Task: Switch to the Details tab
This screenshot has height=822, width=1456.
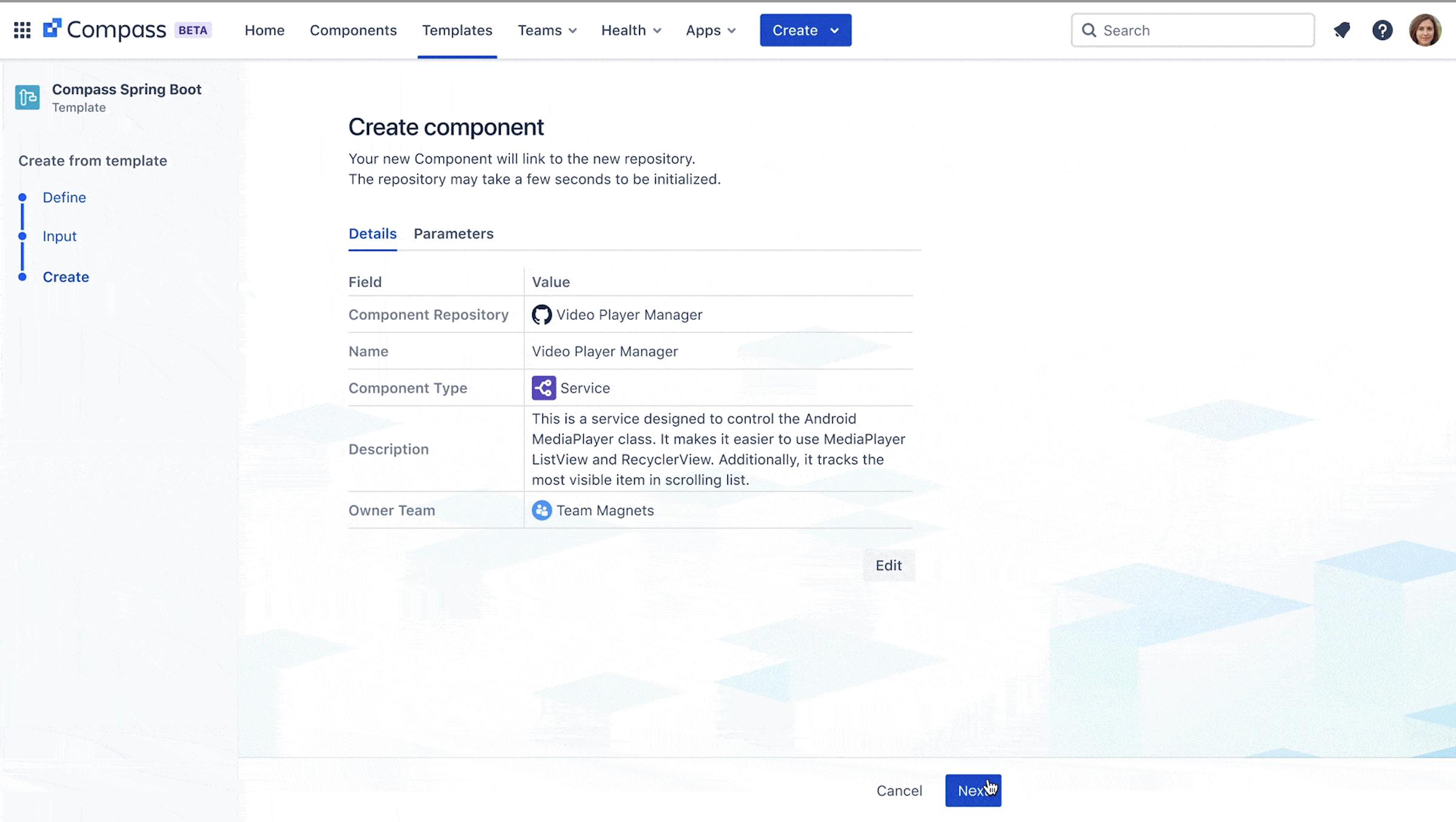Action: (x=372, y=234)
